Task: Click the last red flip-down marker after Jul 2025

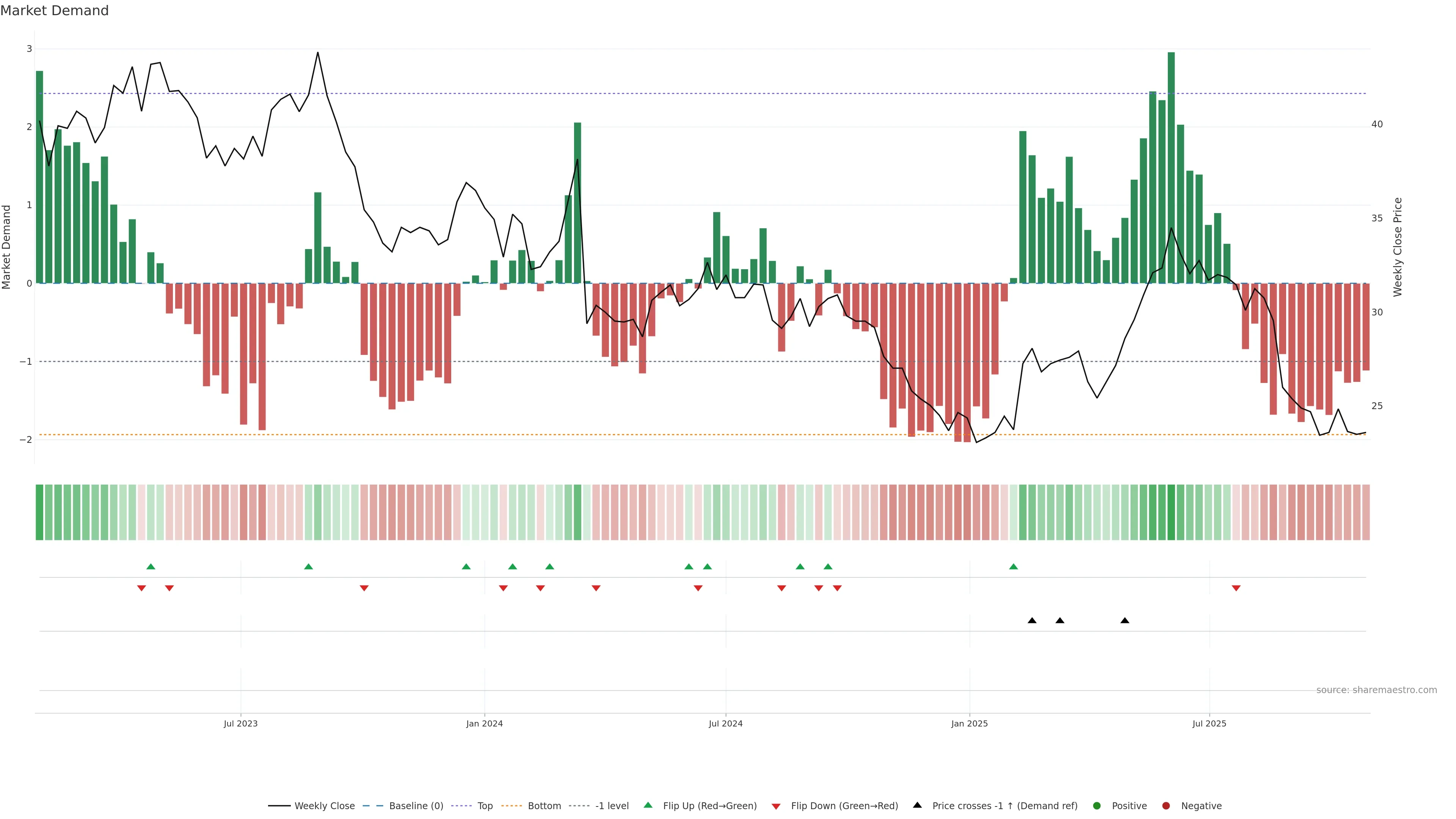Action: [x=1236, y=588]
